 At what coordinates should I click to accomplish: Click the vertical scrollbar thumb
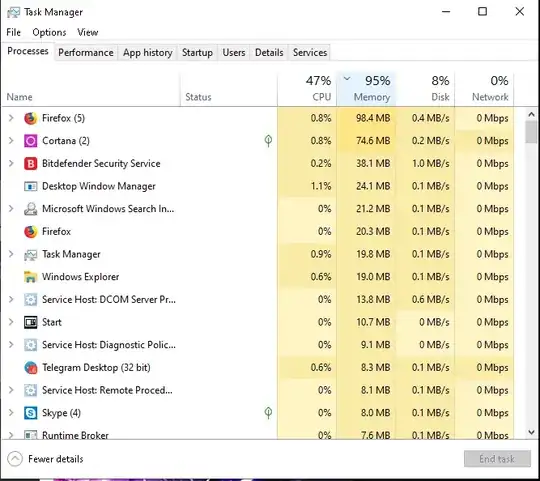coord(531,132)
